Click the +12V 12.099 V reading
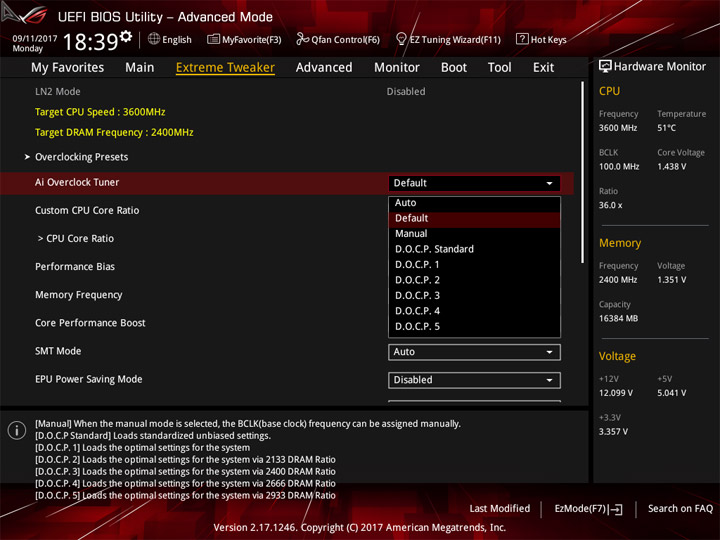Image resolution: width=720 pixels, height=540 pixels. coord(616,393)
